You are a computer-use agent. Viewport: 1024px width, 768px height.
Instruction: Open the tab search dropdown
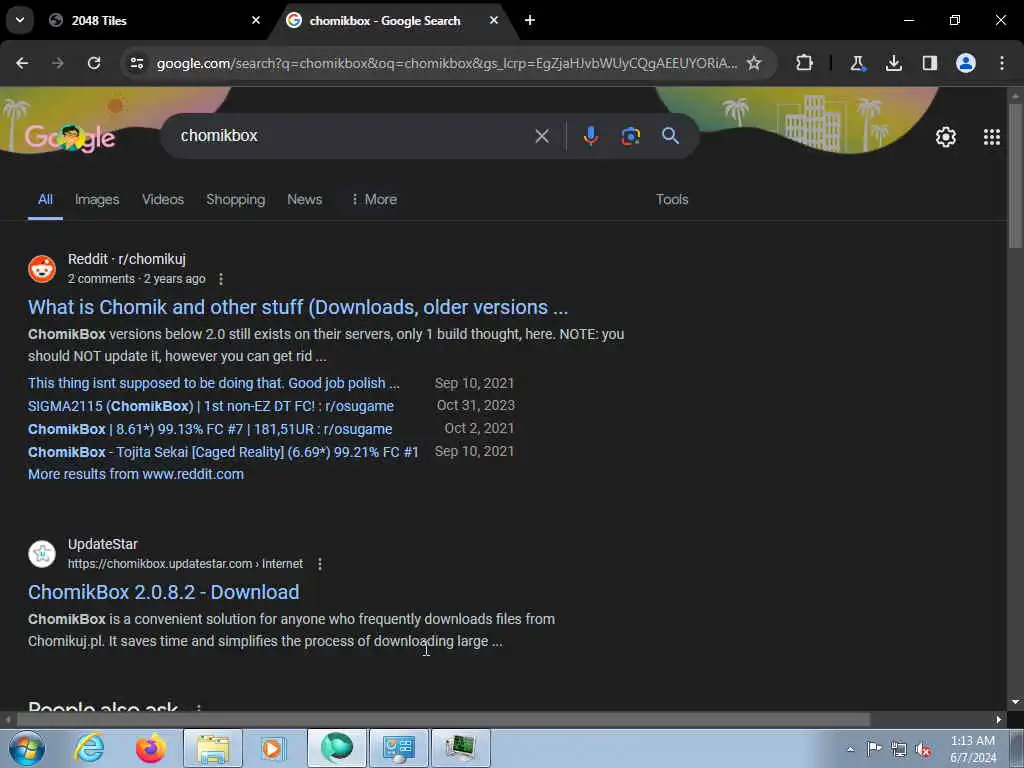pyautogui.click(x=20, y=20)
